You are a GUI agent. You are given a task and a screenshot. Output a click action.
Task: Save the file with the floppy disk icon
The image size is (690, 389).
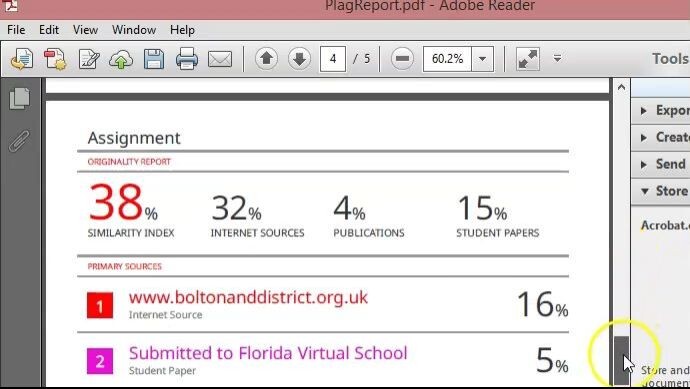tap(154, 59)
